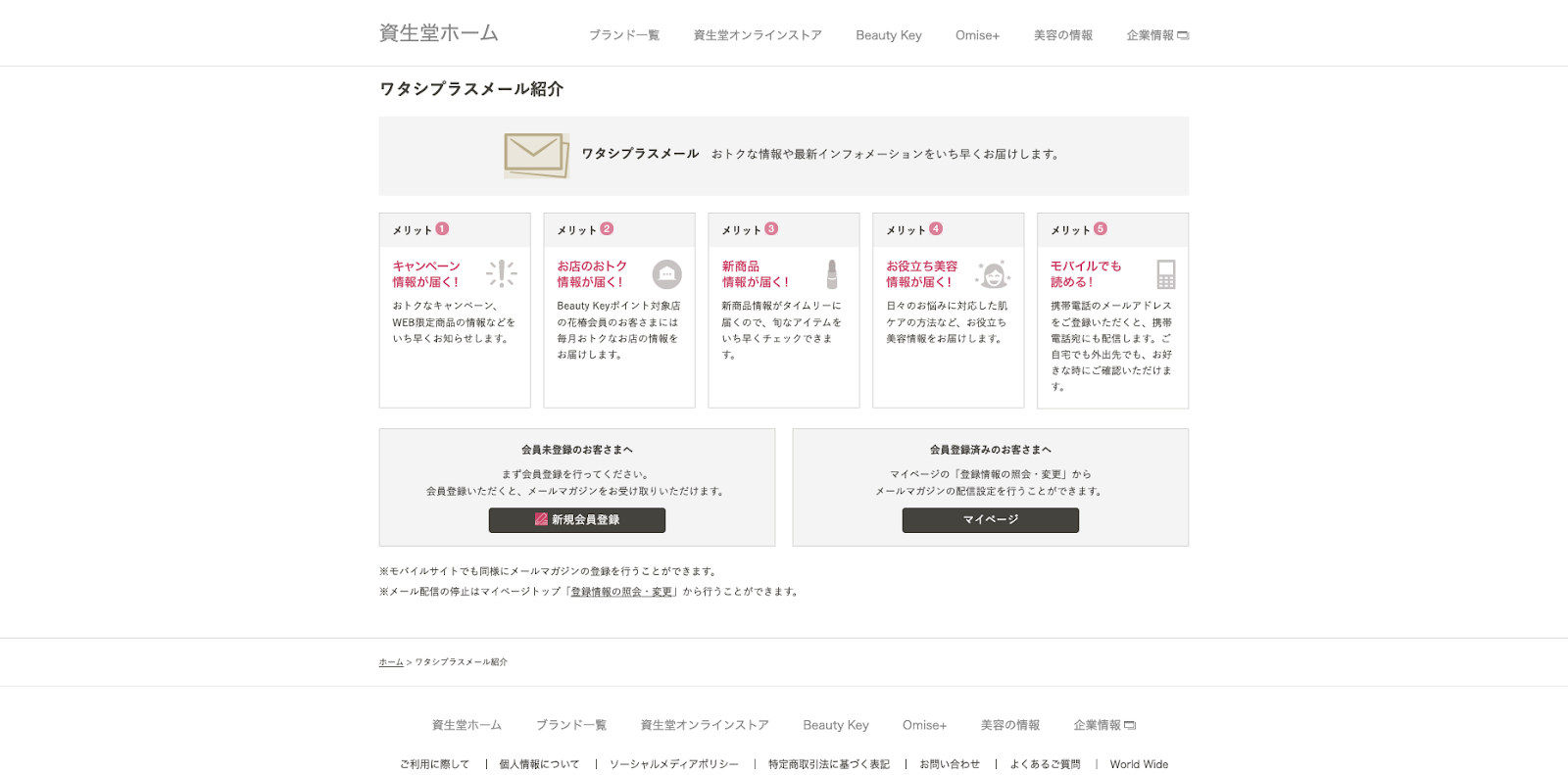
Task: Click the face beauty icon in merit 4
Action: click(x=993, y=275)
